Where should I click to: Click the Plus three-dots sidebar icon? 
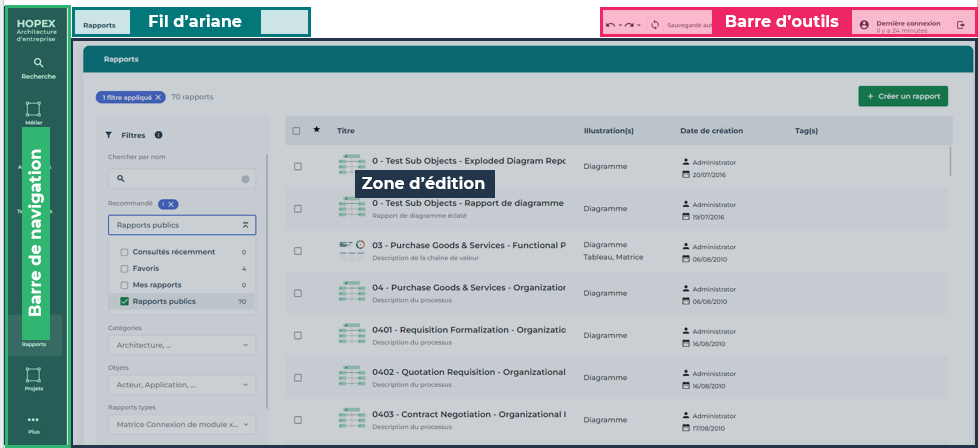point(33,420)
